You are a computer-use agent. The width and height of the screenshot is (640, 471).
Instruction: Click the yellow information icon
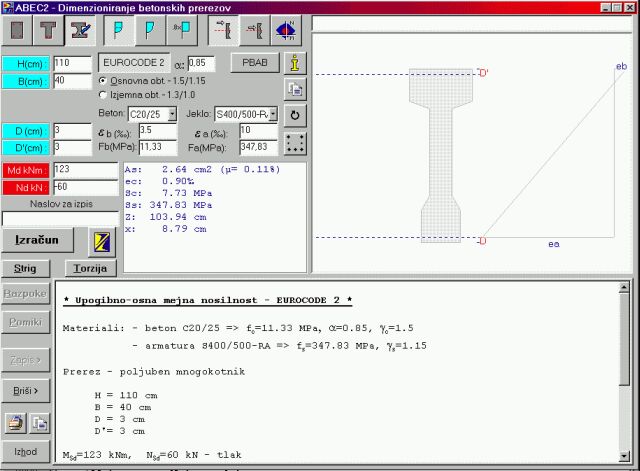click(294, 62)
